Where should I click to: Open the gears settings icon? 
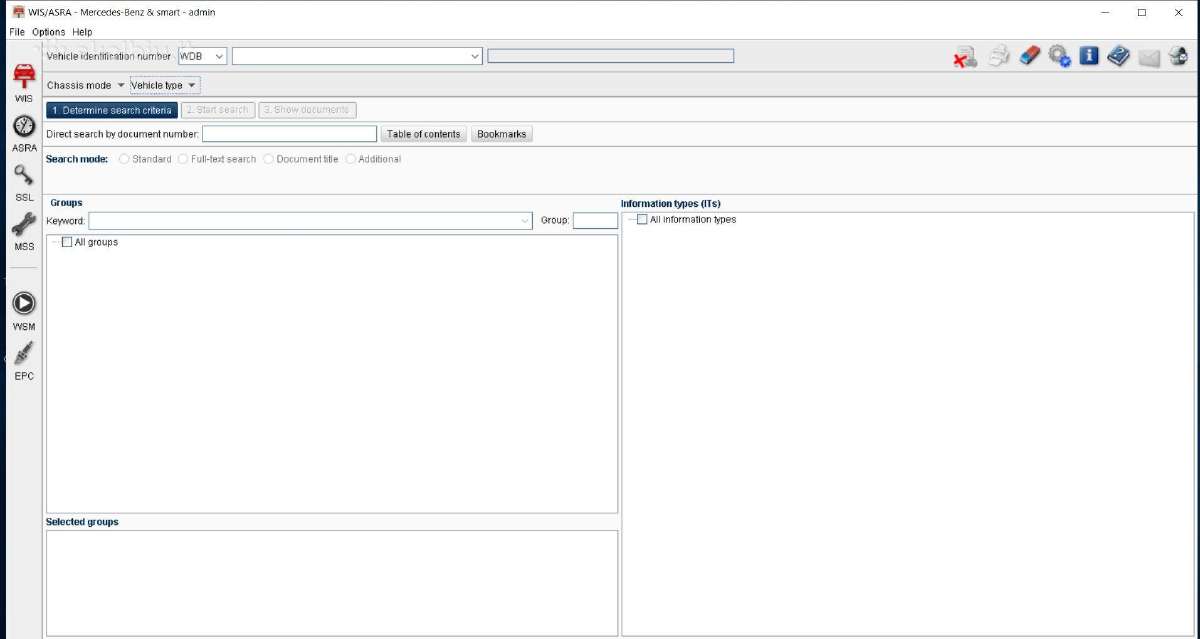1059,56
